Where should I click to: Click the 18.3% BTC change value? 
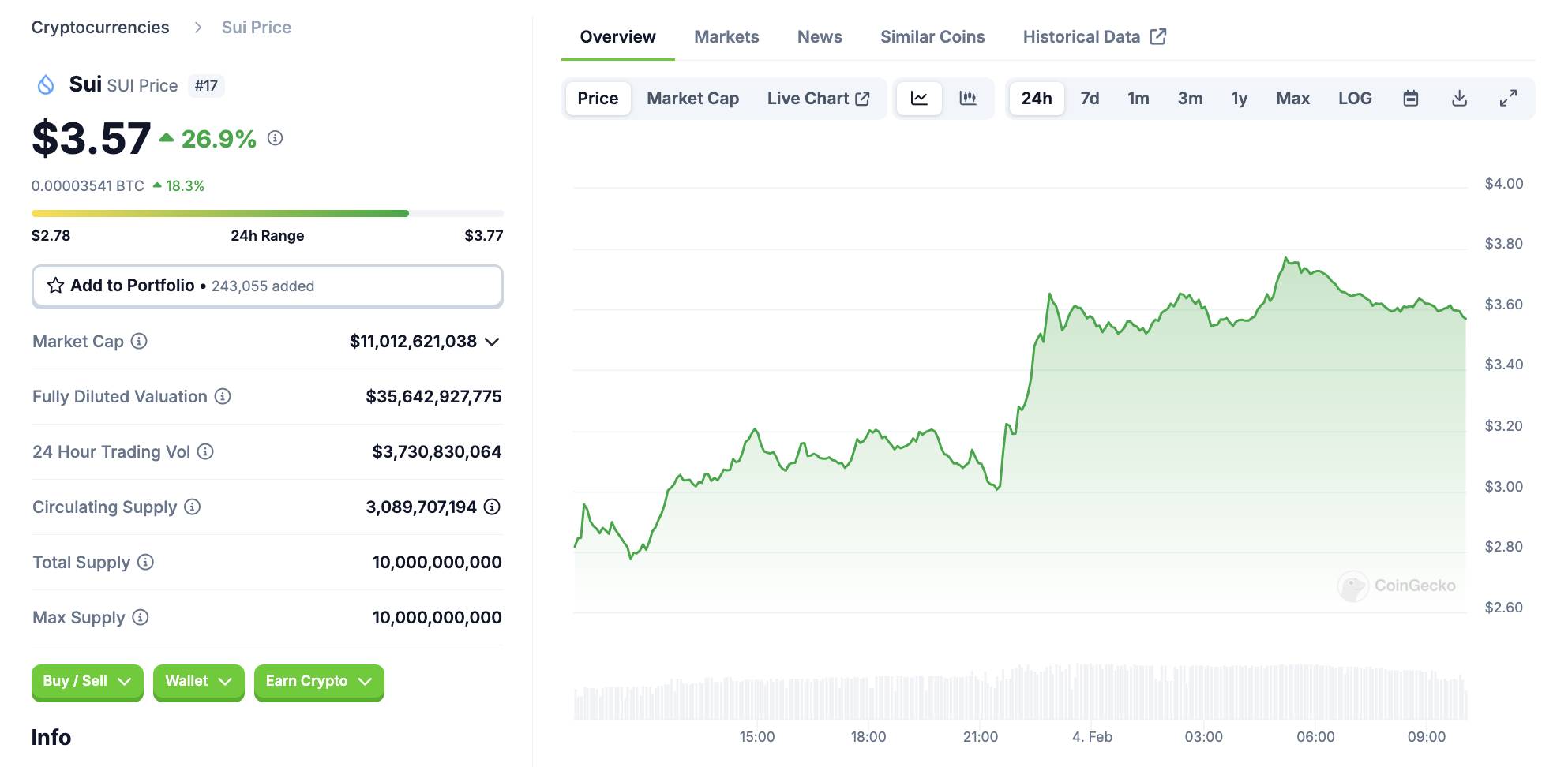(185, 186)
